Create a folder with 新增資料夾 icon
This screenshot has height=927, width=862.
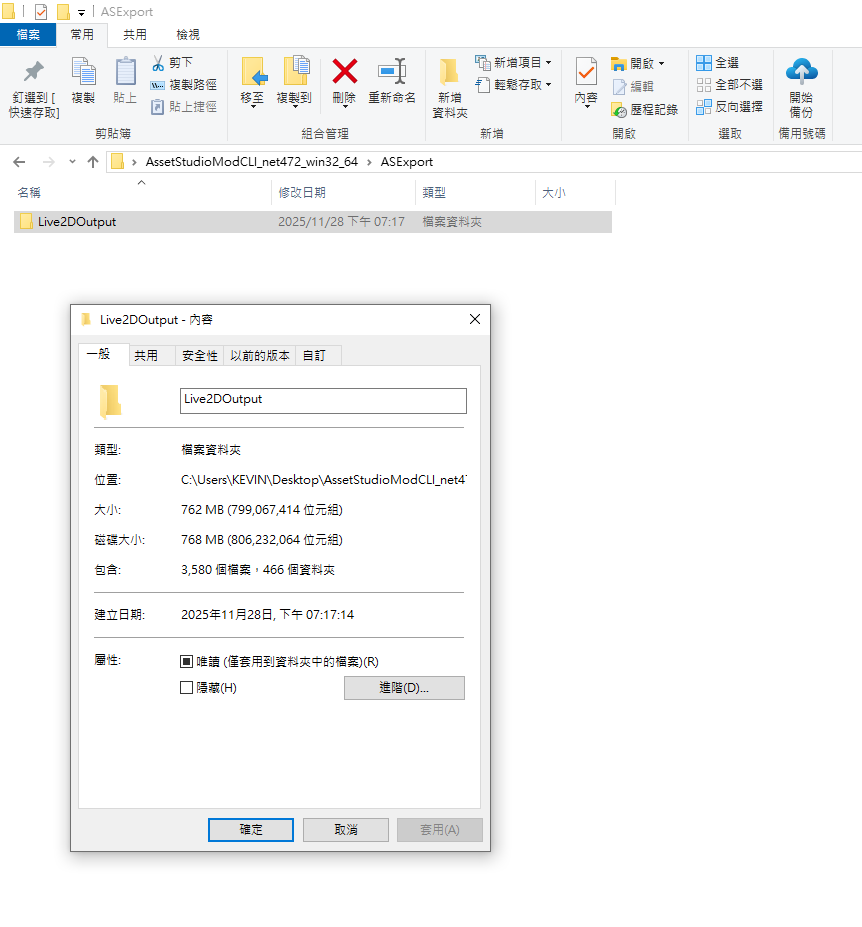[x=449, y=72]
